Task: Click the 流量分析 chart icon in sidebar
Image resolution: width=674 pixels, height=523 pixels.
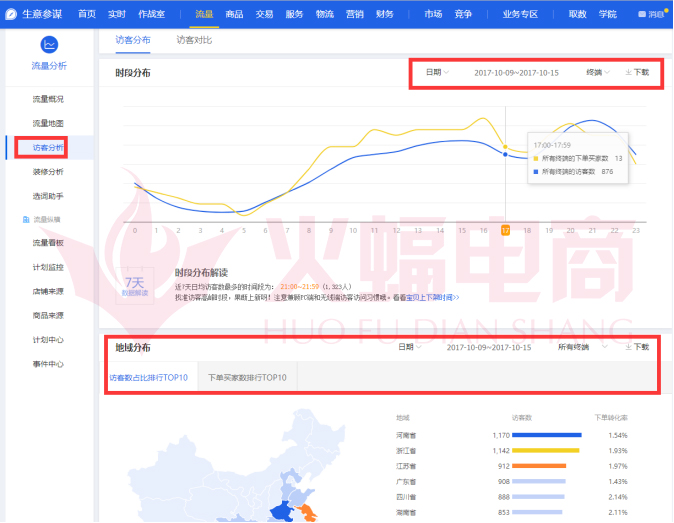Action: point(49,45)
